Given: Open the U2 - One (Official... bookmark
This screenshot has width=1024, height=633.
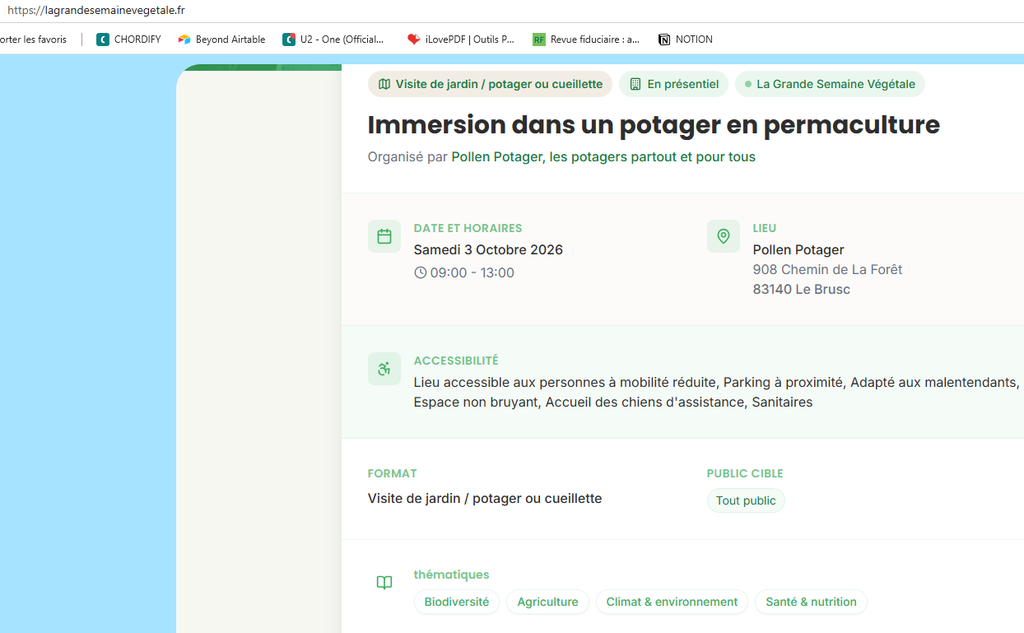Looking at the screenshot, I should (333, 39).
